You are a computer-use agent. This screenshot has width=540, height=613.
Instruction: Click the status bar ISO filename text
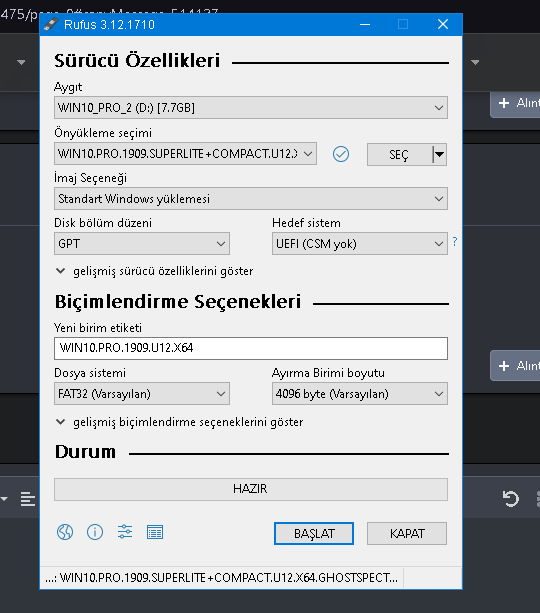click(221, 578)
